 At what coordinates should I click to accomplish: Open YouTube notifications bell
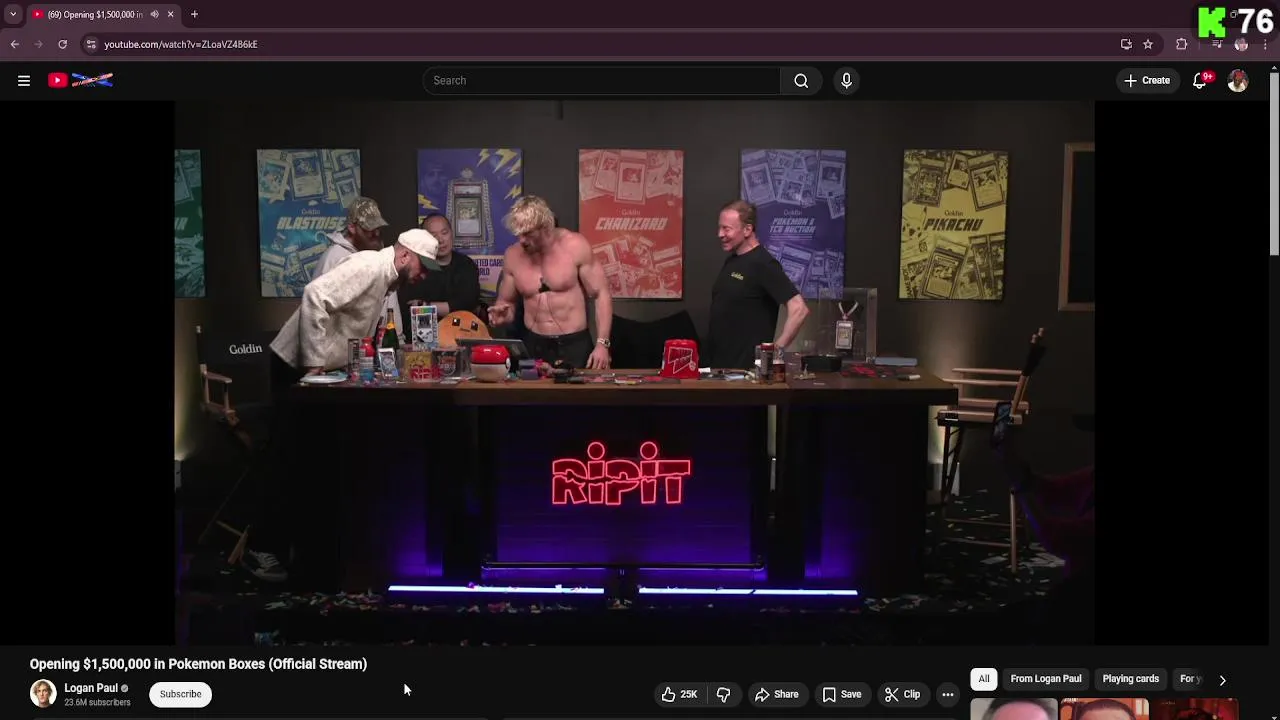tap(1200, 80)
